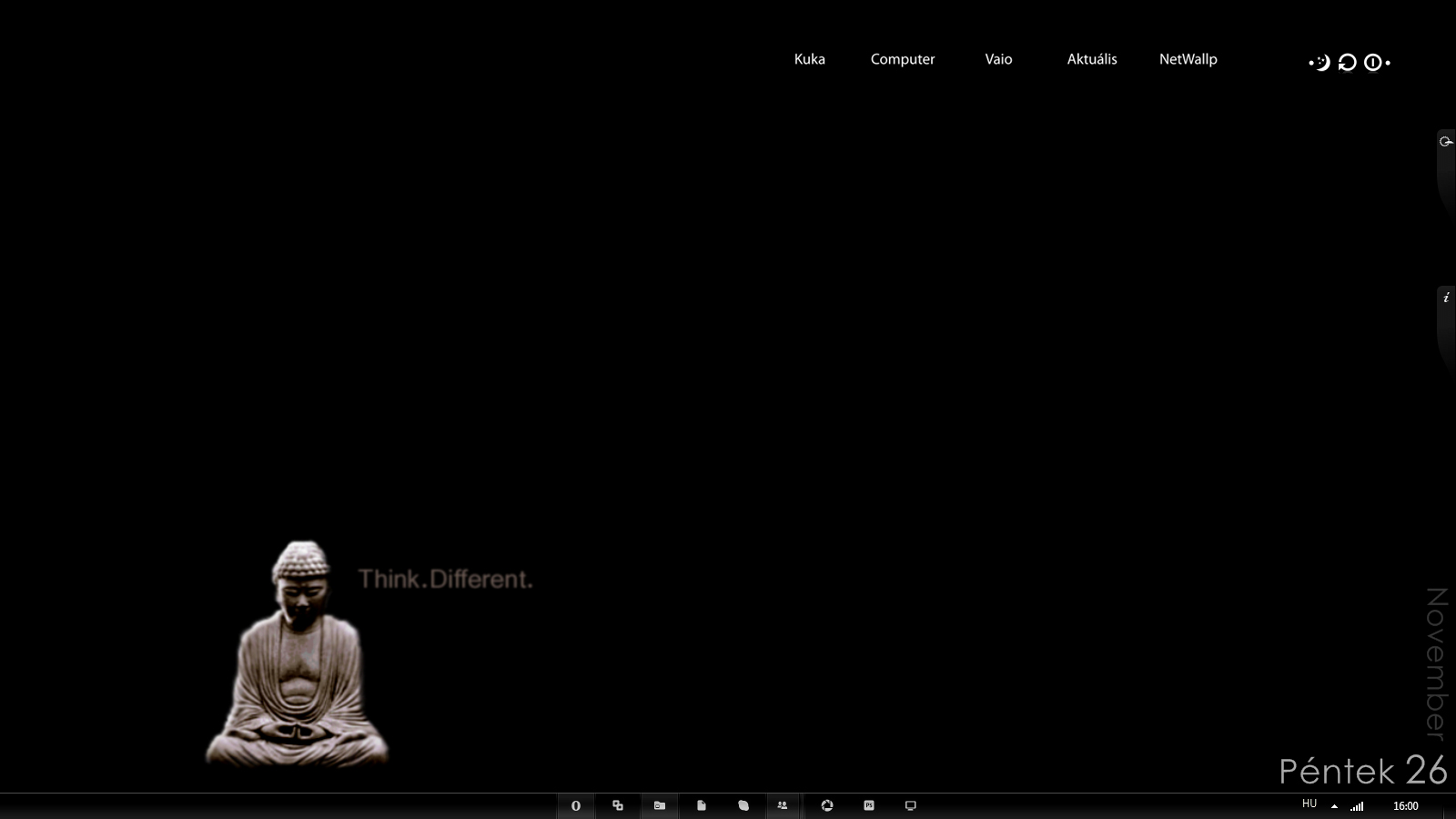Open the Kuka desktop shortcut

809,59
